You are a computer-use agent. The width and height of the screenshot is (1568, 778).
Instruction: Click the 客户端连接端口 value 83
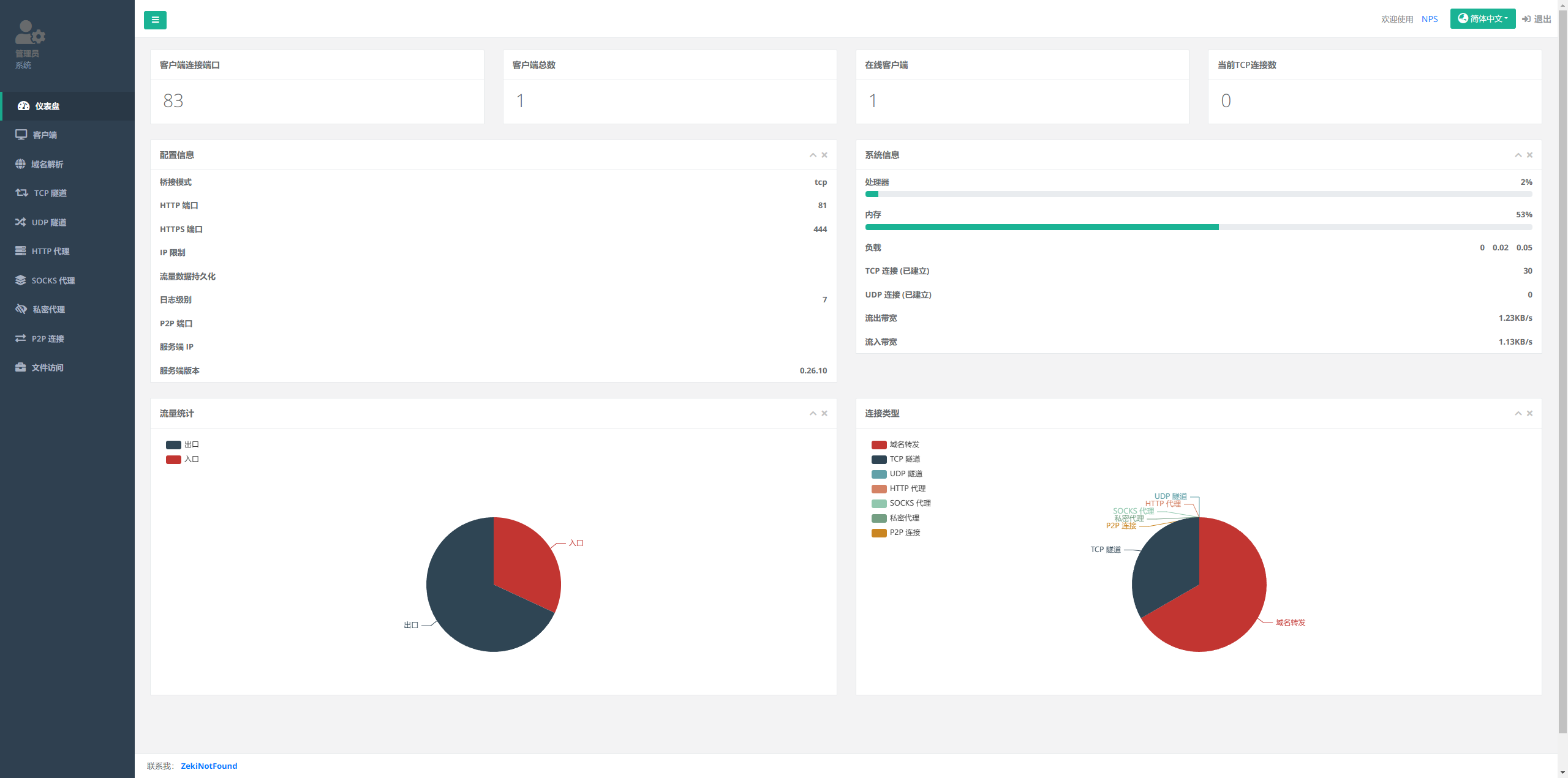point(173,100)
